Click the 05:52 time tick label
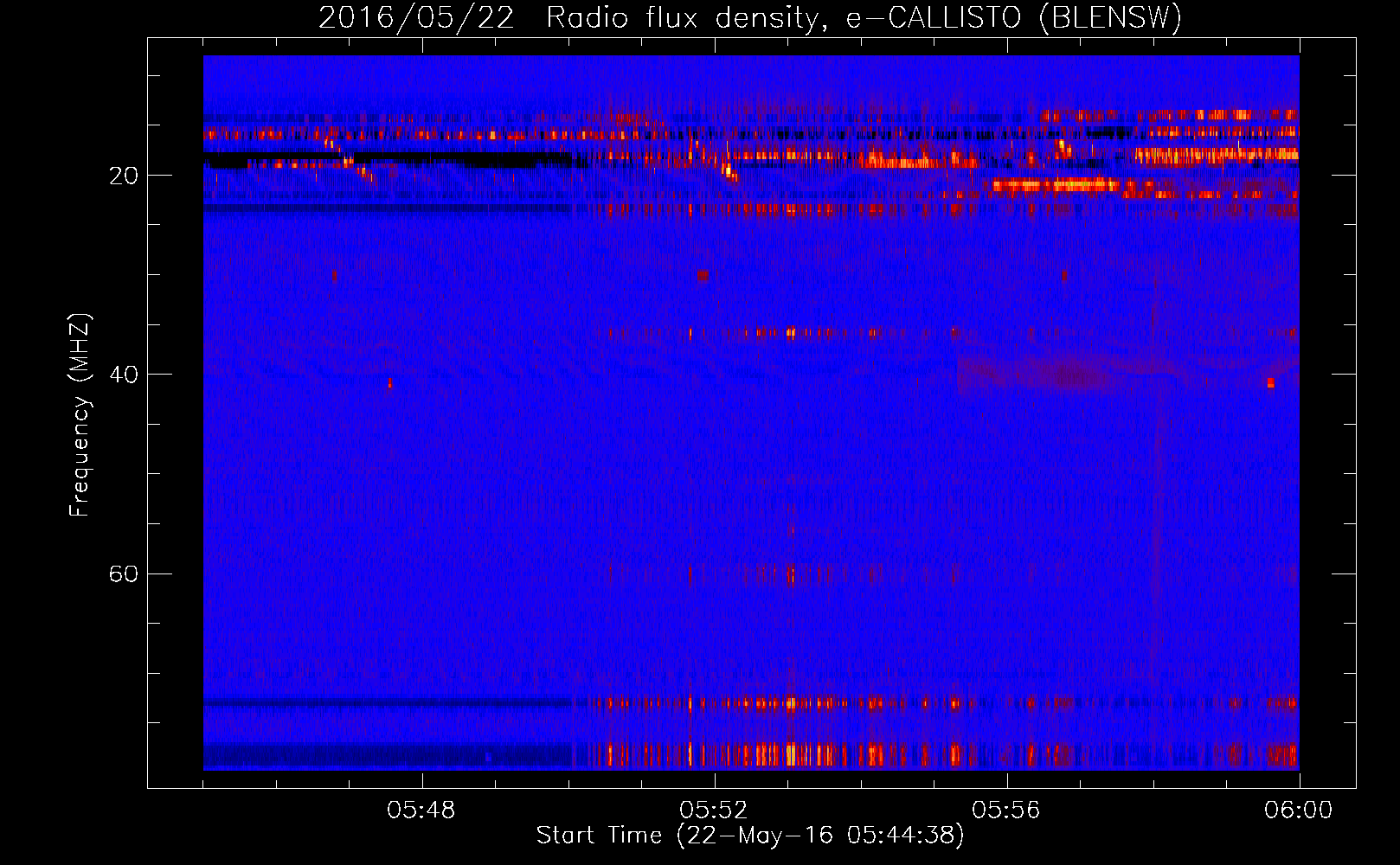1400x865 pixels. point(714,811)
